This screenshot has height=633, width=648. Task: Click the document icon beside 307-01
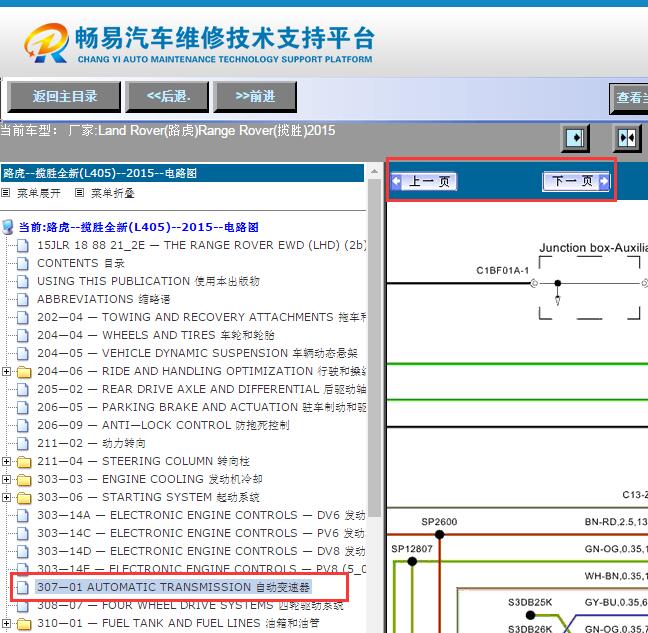click(x=23, y=588)
